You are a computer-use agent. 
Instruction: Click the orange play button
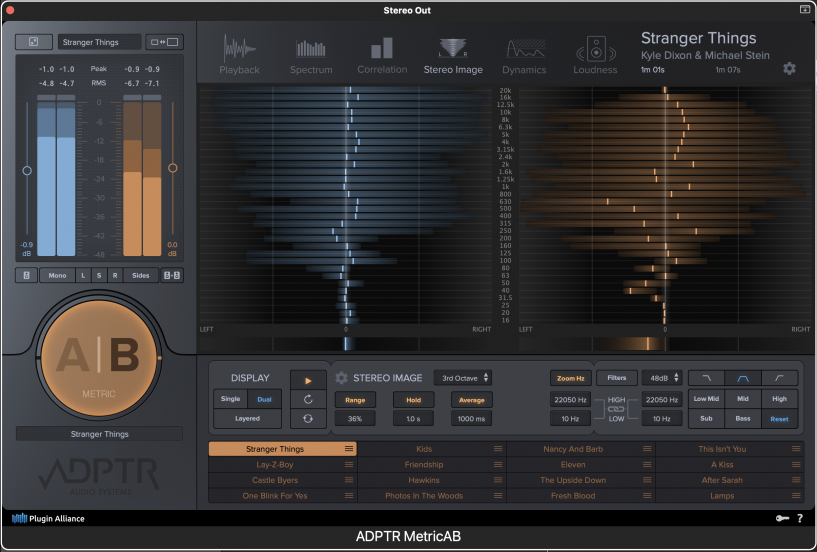[307, 380]
